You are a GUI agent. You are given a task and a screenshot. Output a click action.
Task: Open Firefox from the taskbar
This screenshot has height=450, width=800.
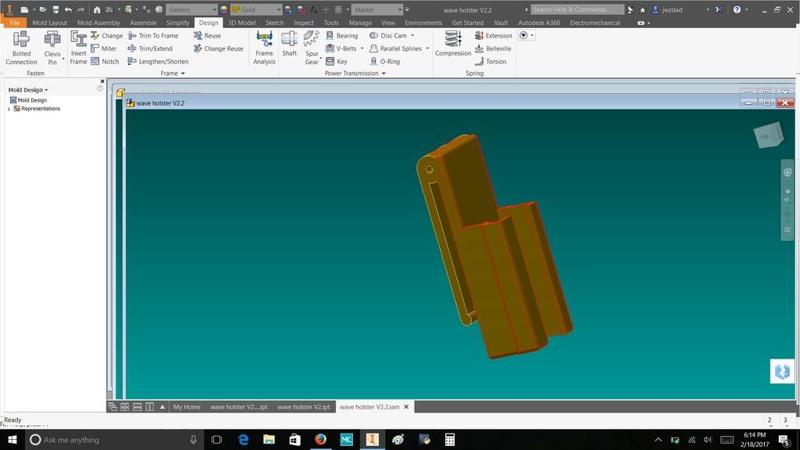(320, 439)
